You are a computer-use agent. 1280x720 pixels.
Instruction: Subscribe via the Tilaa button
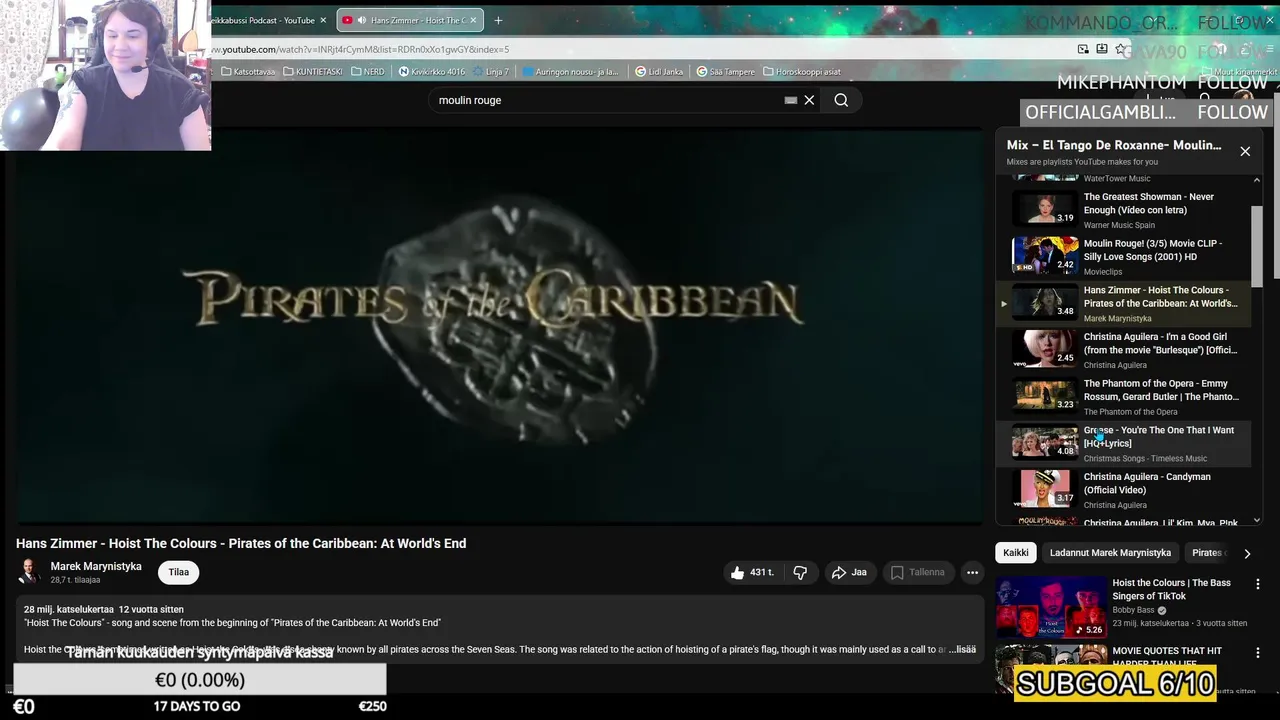pos(178,572)
